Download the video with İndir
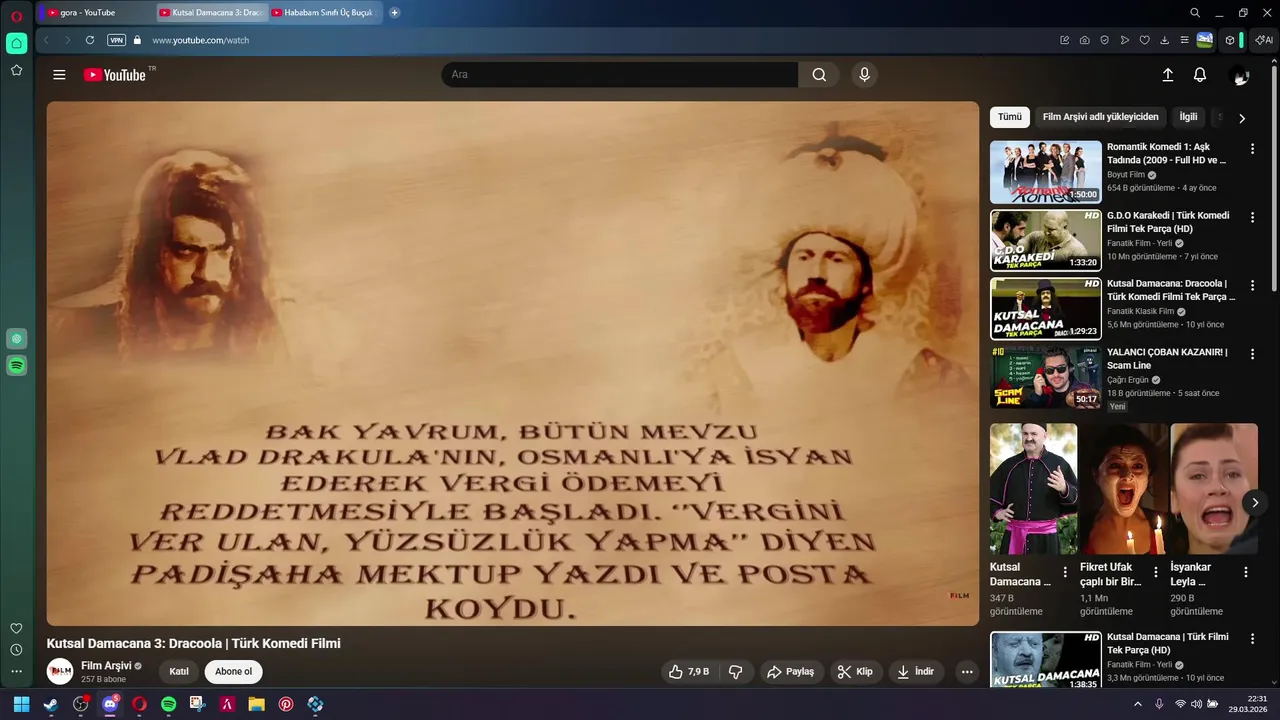This screenshot has width=1280, height=720. pyautogui.click(x=916, y=672)
